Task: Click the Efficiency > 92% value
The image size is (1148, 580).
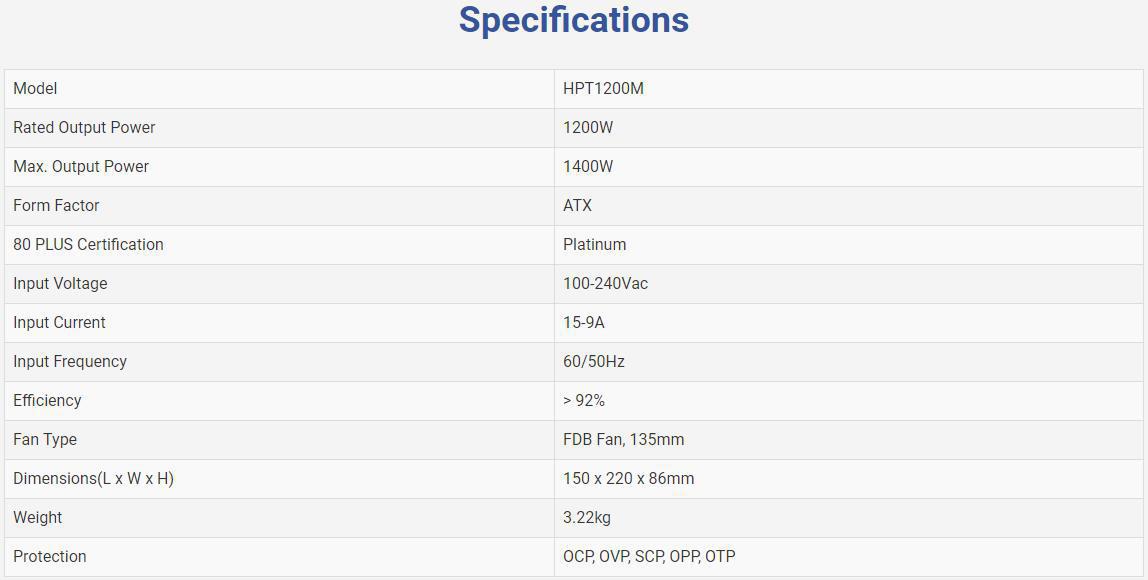Action: point(584,401)
